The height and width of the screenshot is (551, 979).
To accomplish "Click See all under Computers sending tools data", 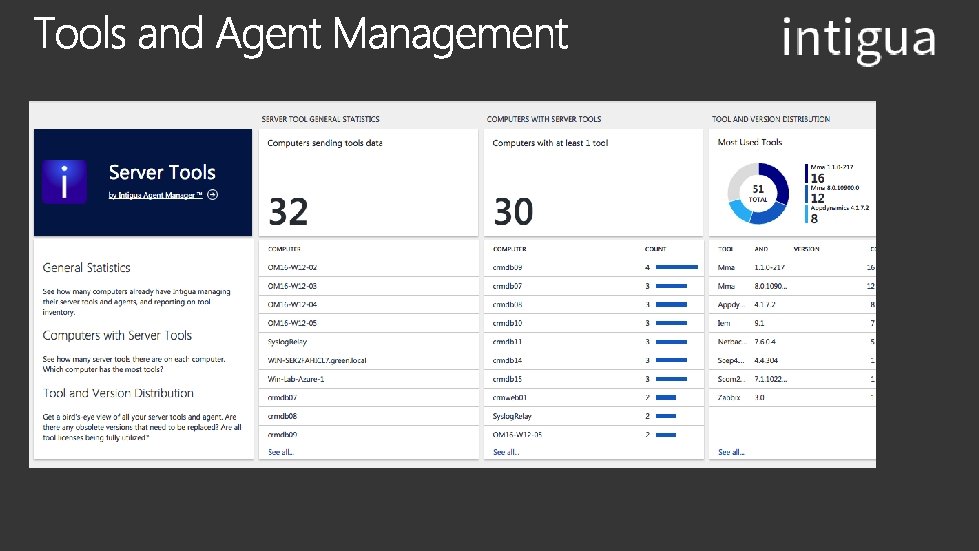I will point(280,452).
